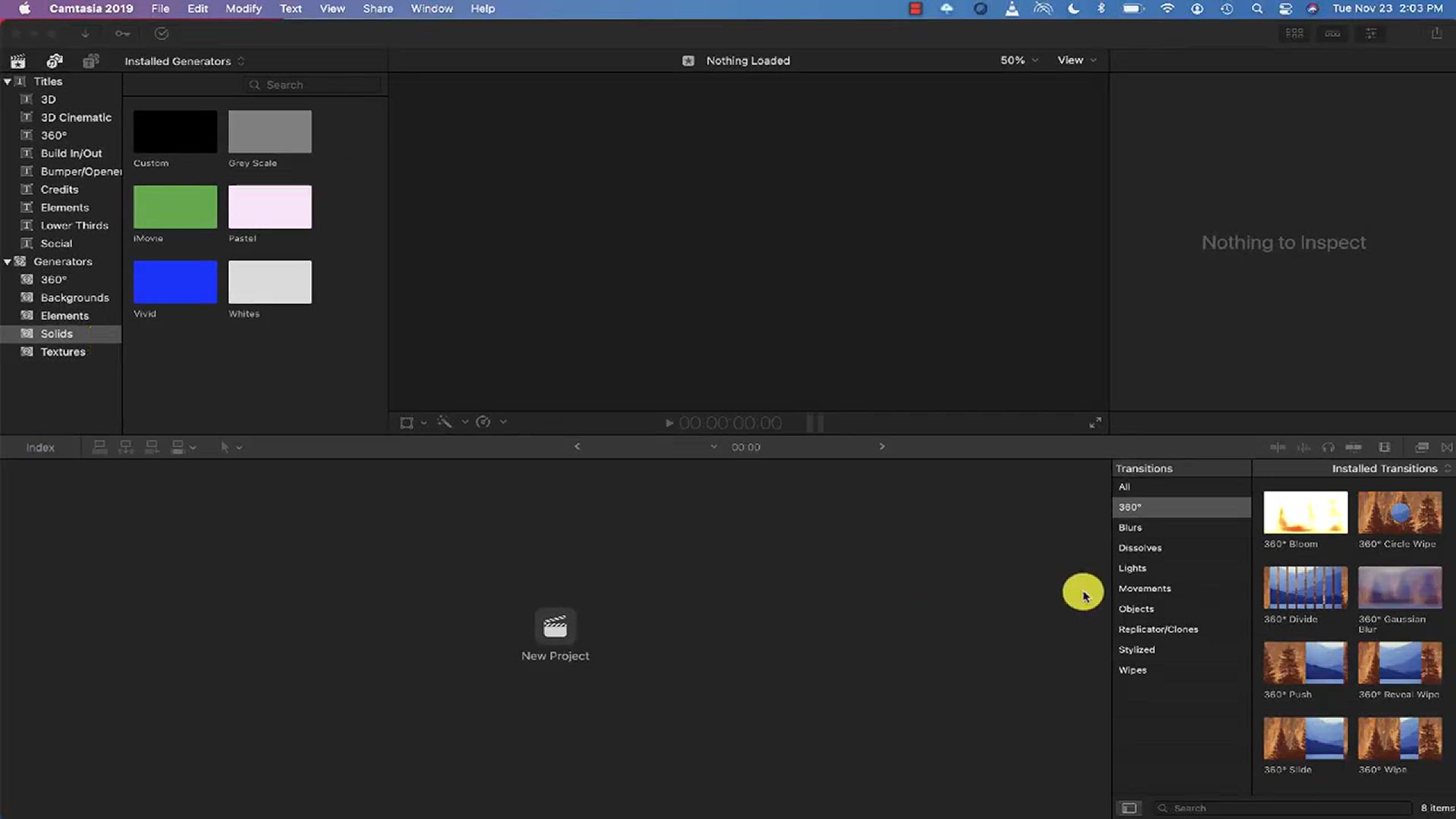This screenshot has height=819, width=1456.
Task: Click the Spotlight search icon in menu bar
Action: [x=1257, y=8]
